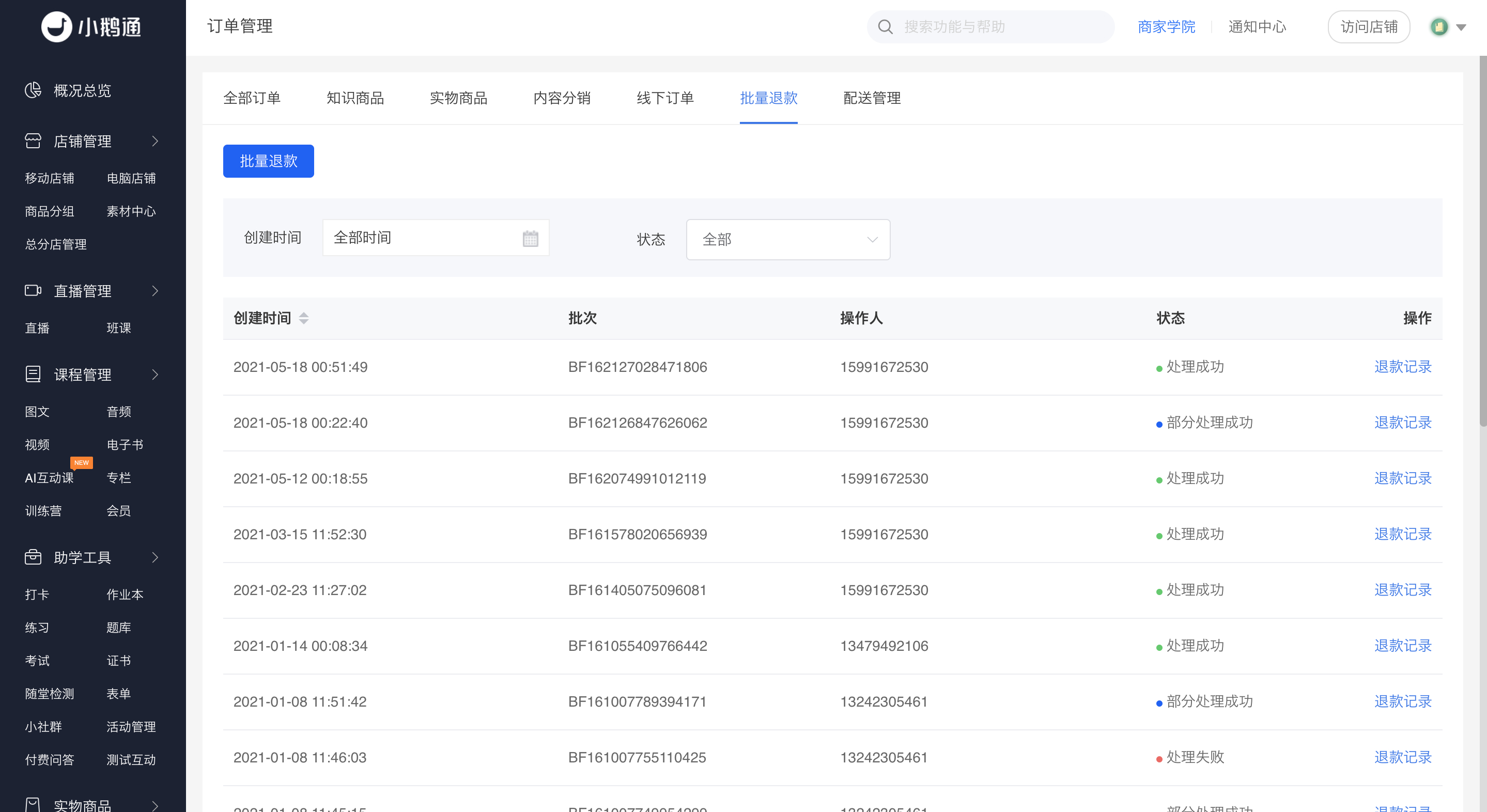Switch to 全部订单 tab
Image resolution: width=1487 pixels, height=812 pixels.
252,98
